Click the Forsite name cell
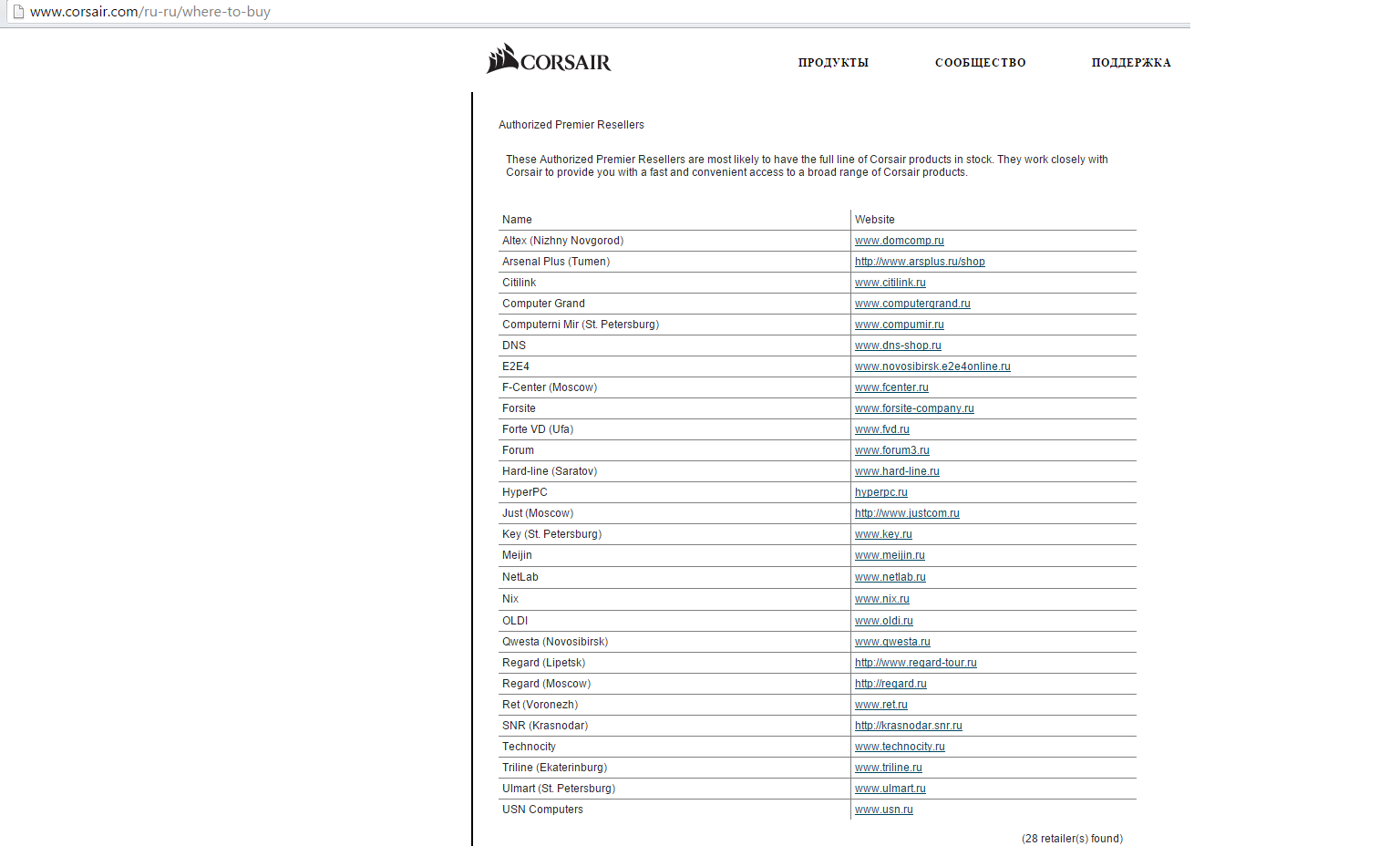The image size is (1400, 846). (x=674, y=408)
